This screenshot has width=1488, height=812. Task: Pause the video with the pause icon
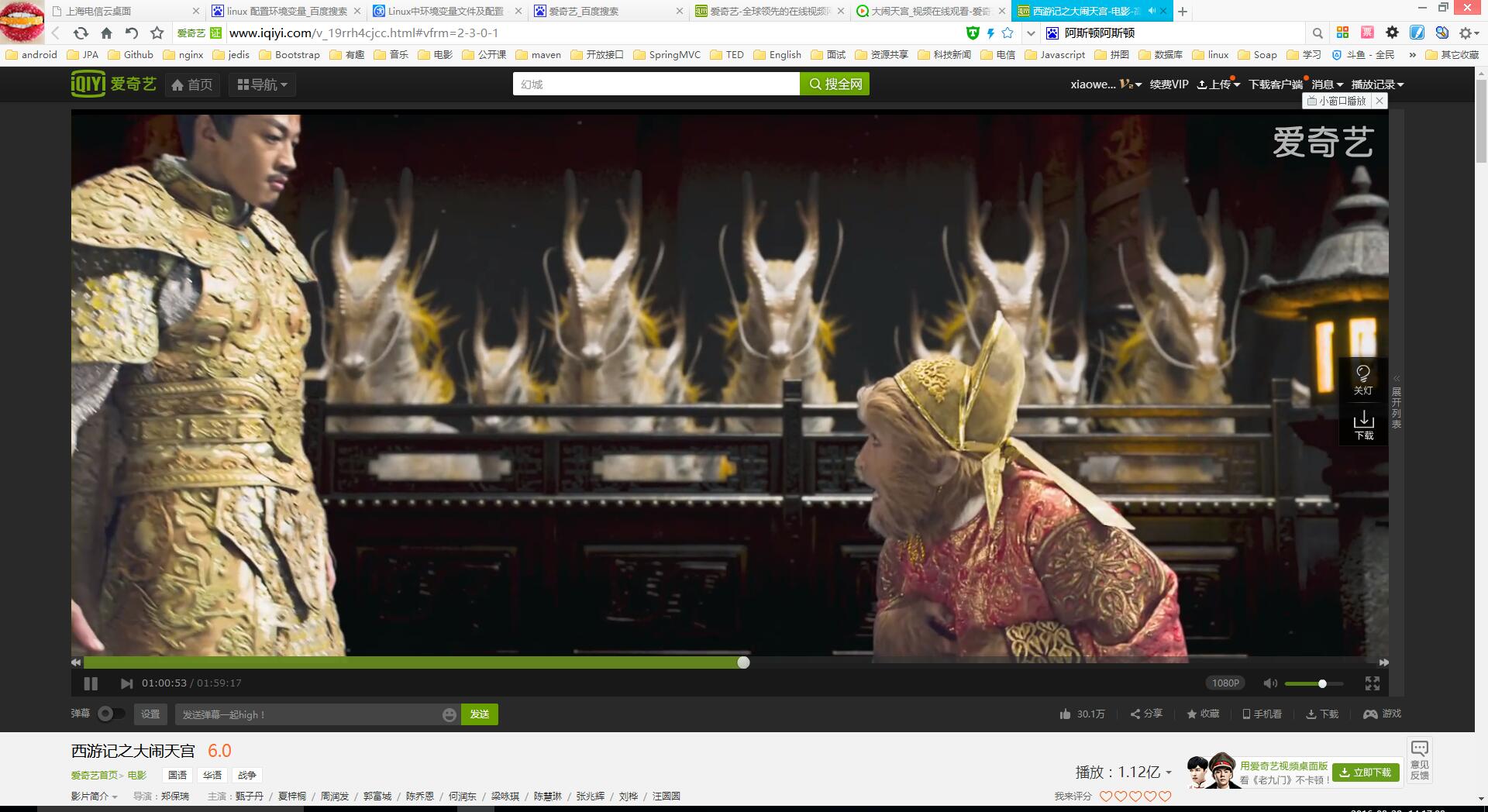coord(91,683)
